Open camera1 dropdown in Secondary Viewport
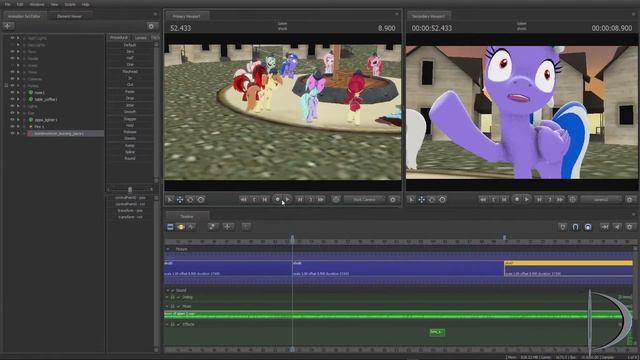The width and height of the screenshot is (640, 360). pyautogui.click(x=601, y=200)
